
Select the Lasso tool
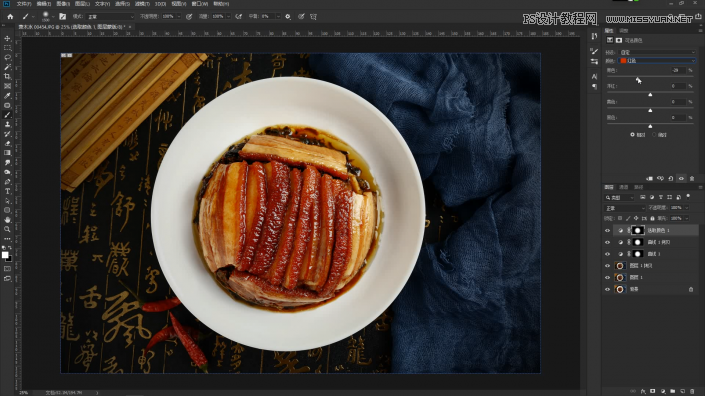[7, 58]
